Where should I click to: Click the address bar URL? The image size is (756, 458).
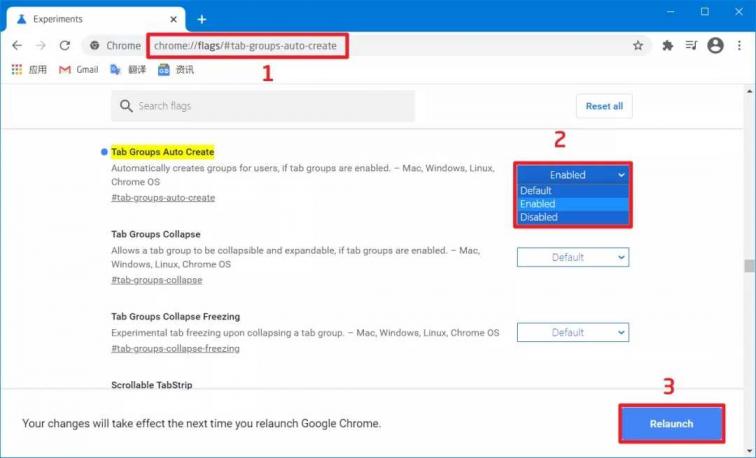coord(245,46)
